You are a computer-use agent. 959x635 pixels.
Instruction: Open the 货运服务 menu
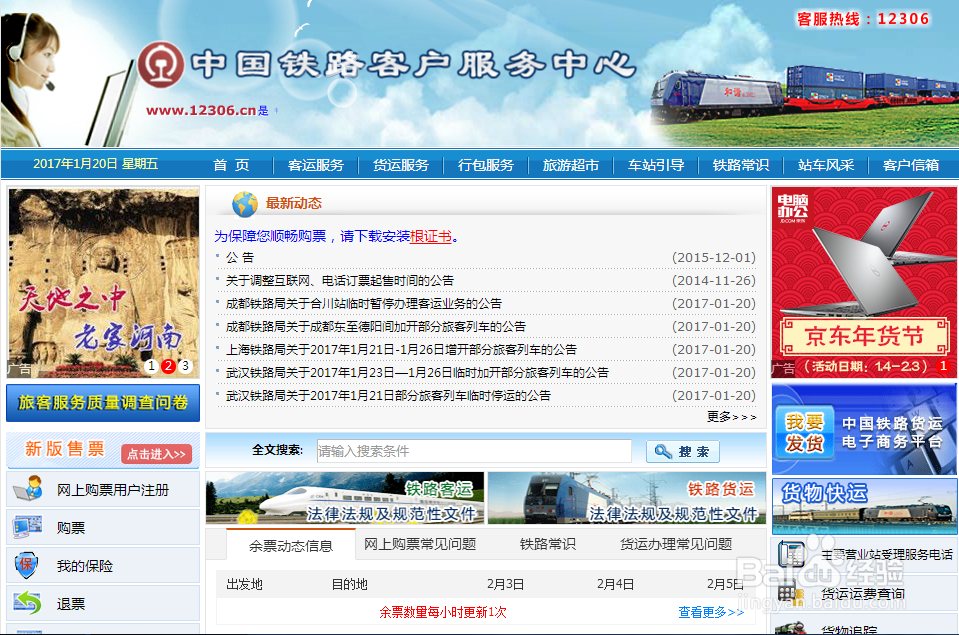(401, 165)
